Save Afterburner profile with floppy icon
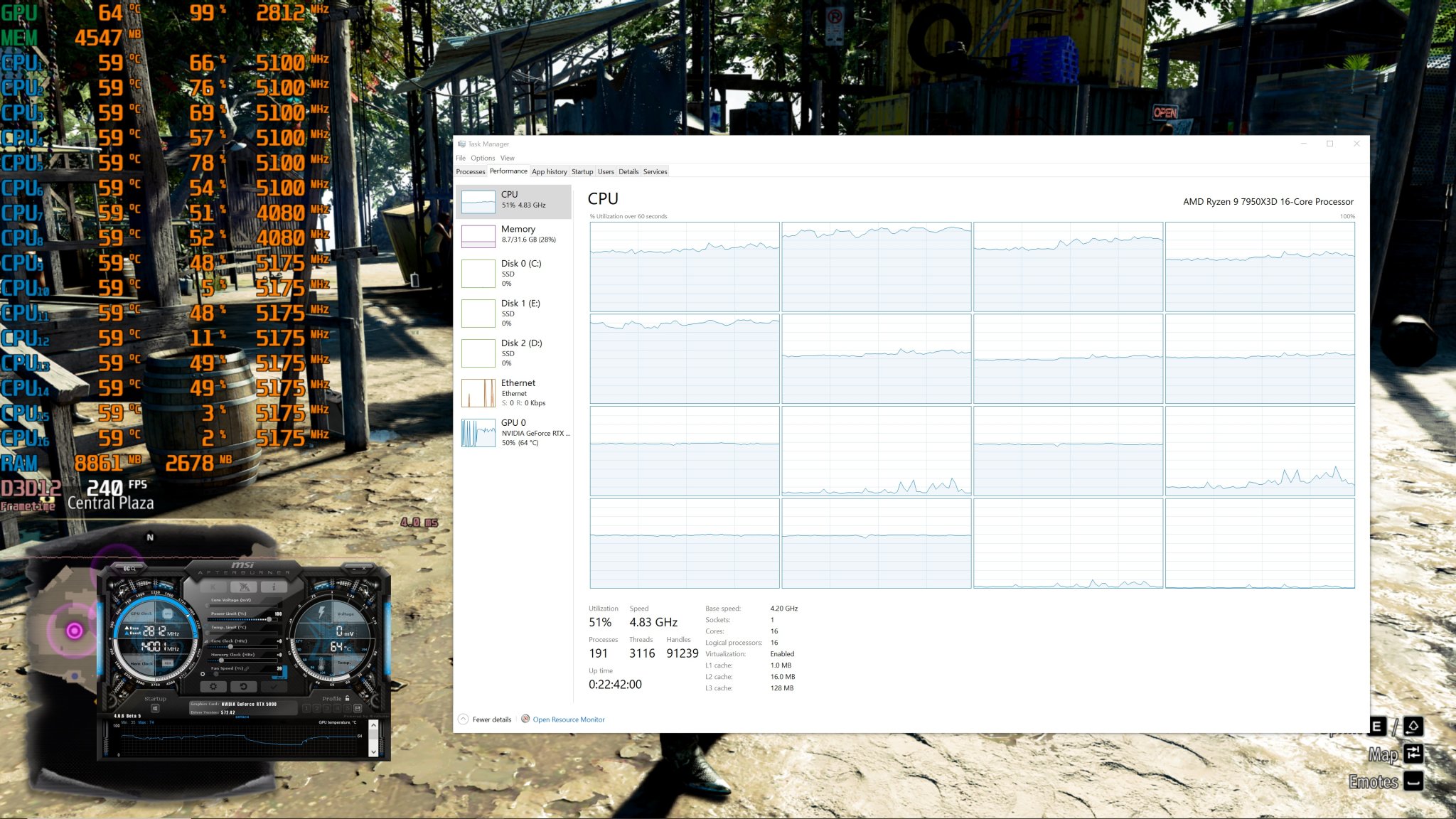This screenshot has width=1456, height=819. point(358,709)
